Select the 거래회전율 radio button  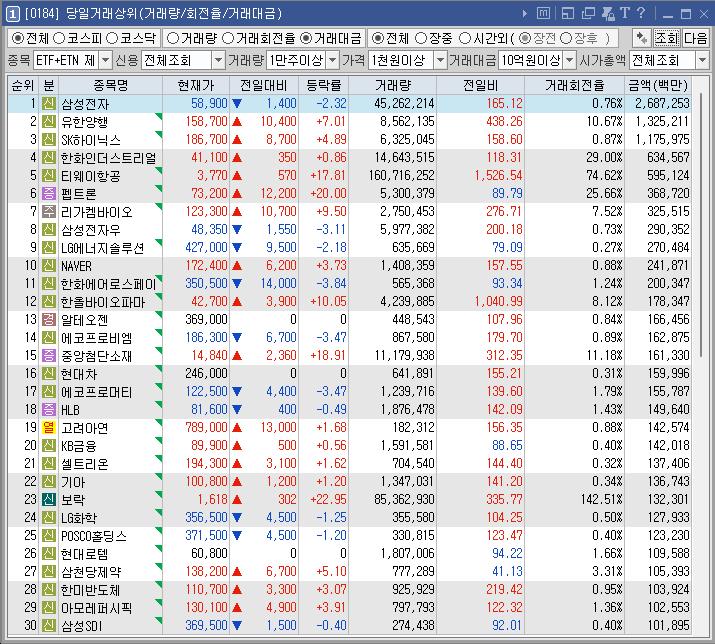pyautogui.click(x=228, y=38)
